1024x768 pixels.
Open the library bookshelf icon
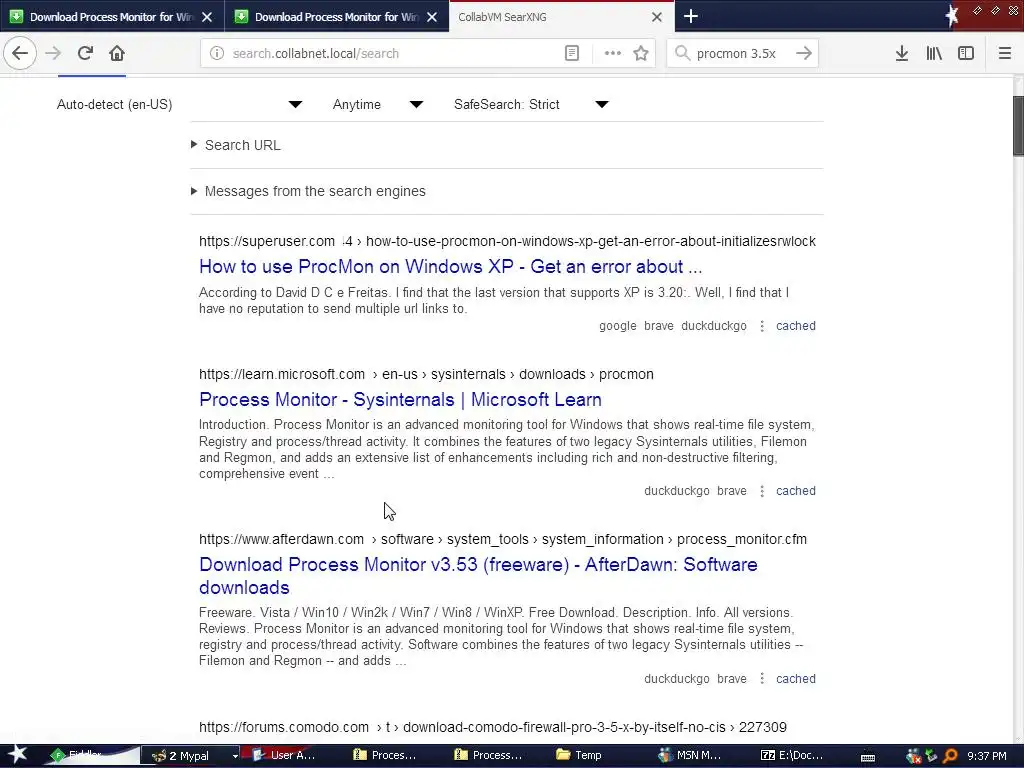point(934,53)
